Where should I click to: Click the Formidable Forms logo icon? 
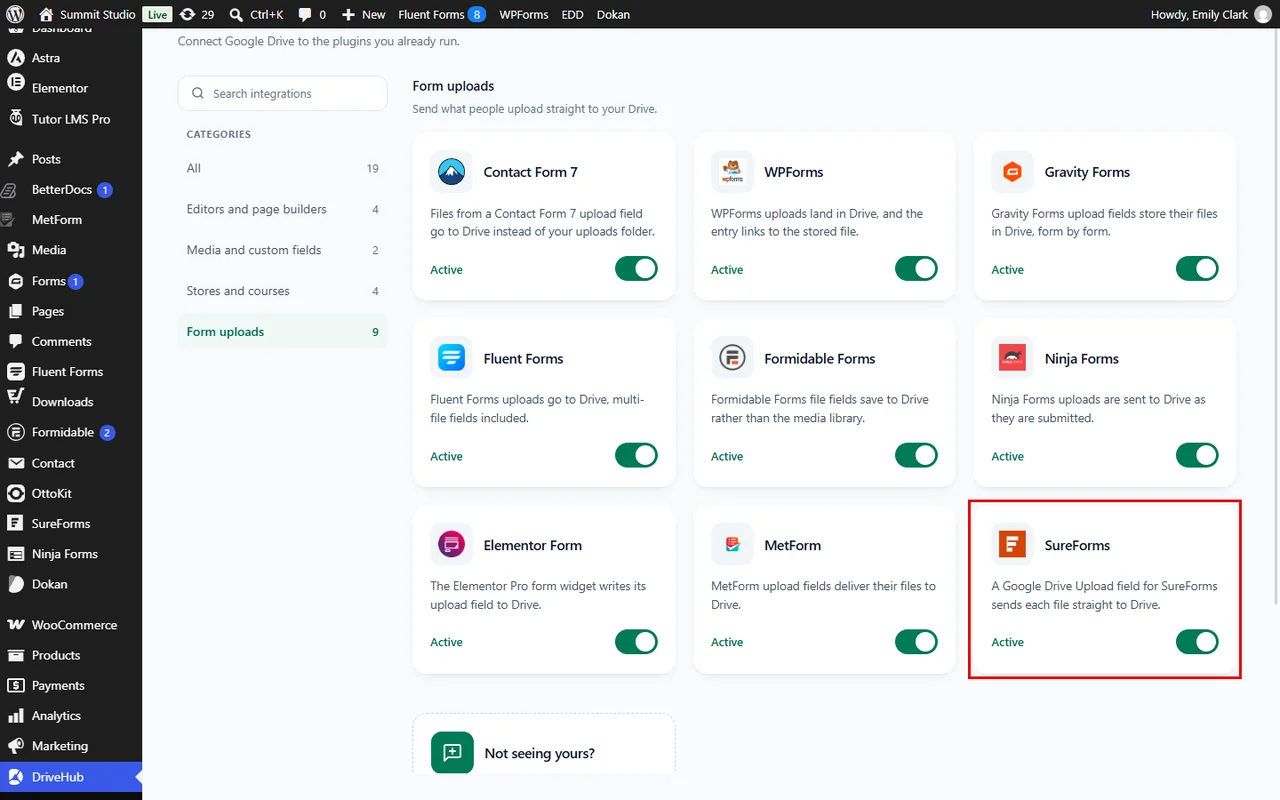click(x=732, y=358)
